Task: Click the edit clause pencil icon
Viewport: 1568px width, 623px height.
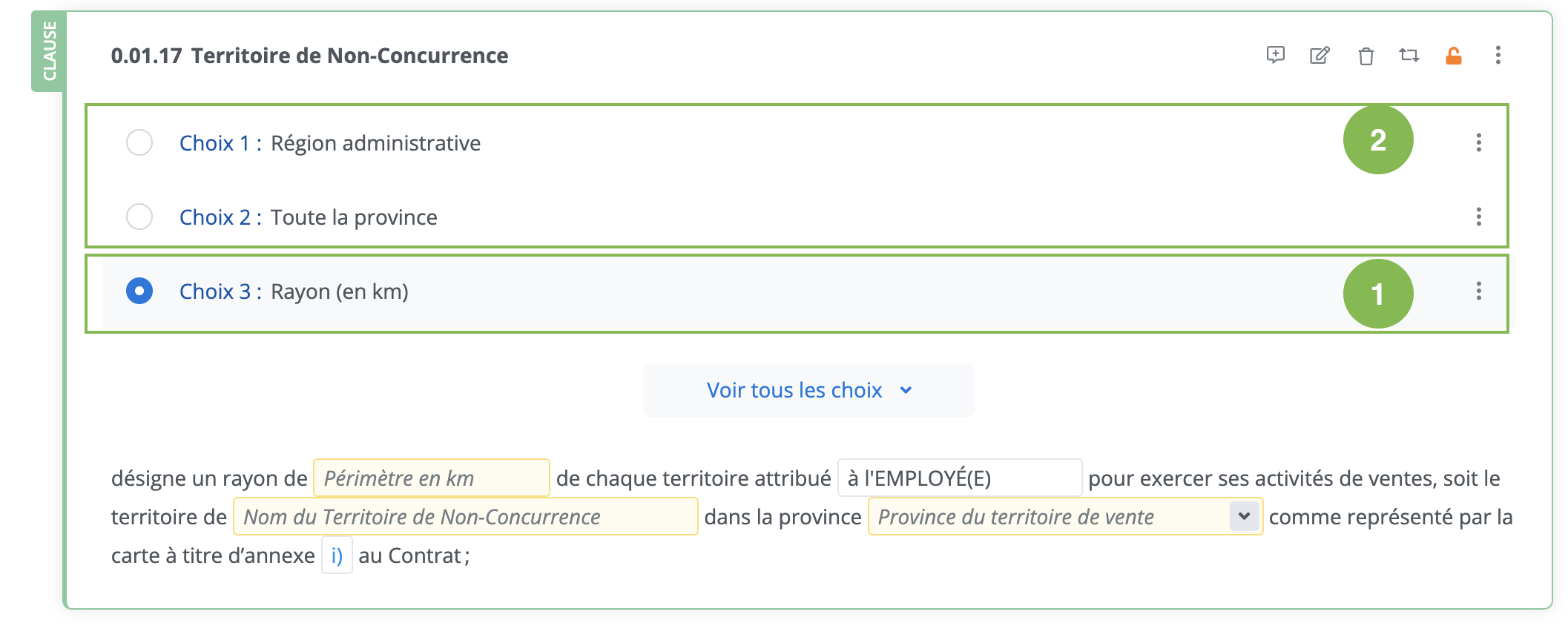Action: click(x=1320, y=56)
